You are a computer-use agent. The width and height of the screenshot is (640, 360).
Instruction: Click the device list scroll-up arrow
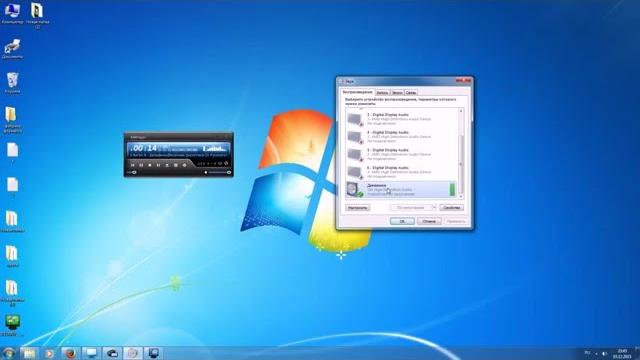point(461,111)
